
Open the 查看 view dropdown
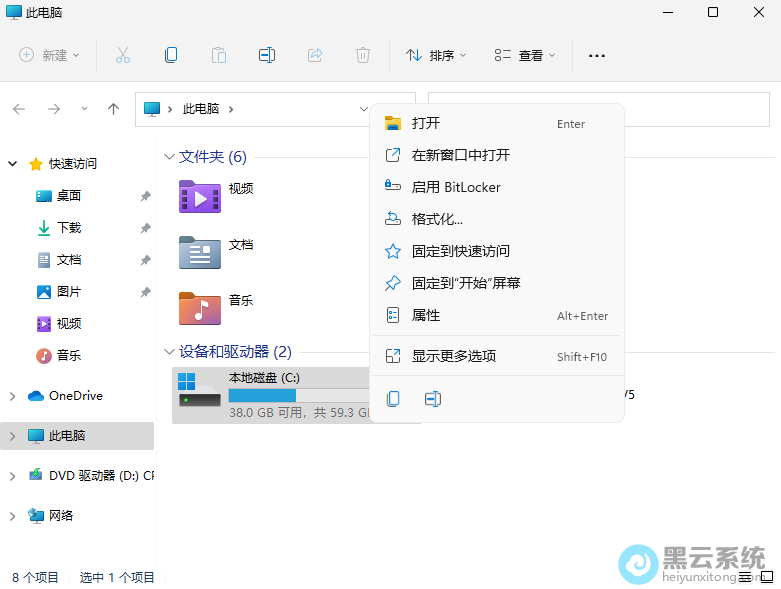[525, 55]
